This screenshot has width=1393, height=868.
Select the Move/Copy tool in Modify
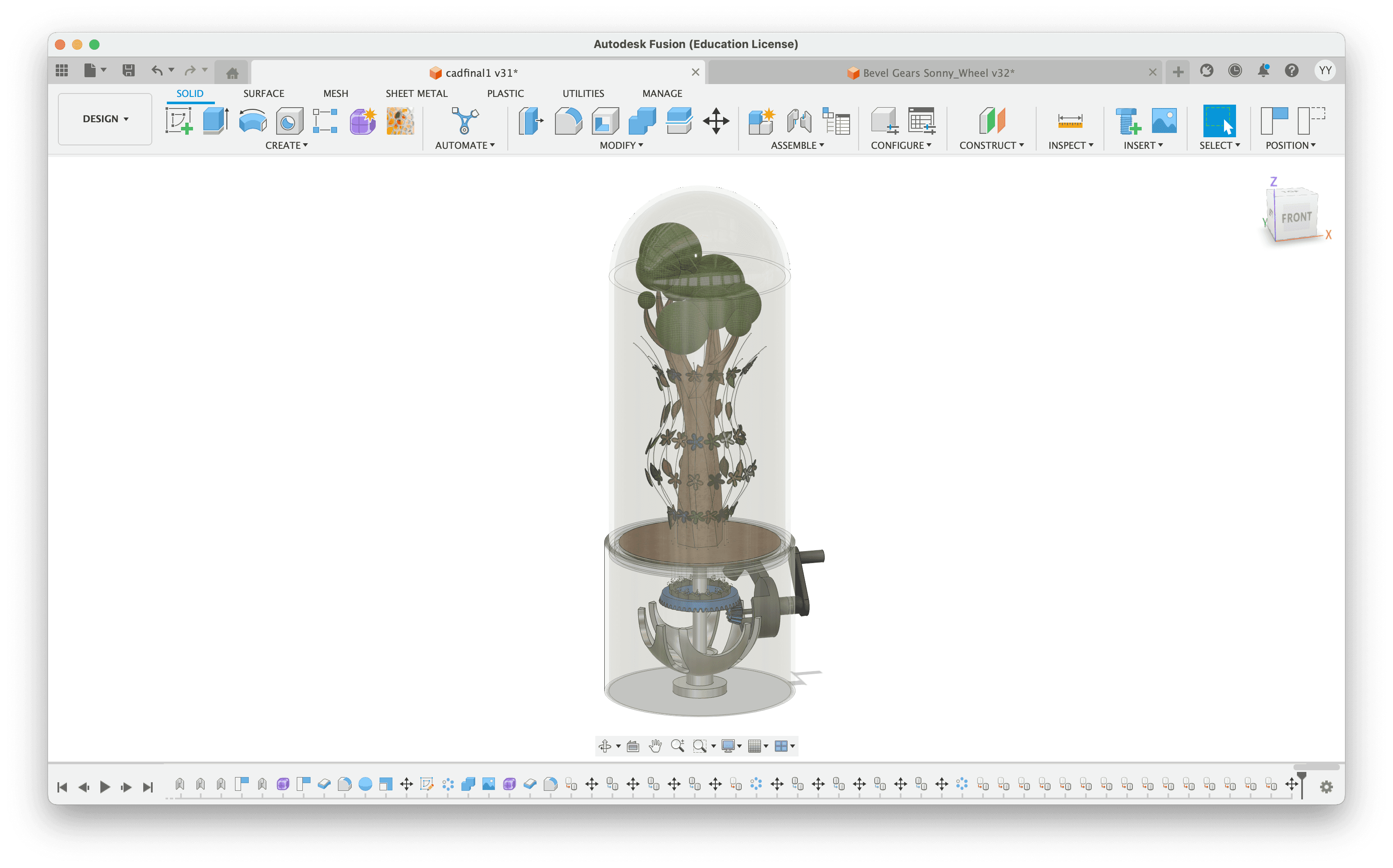716,121
